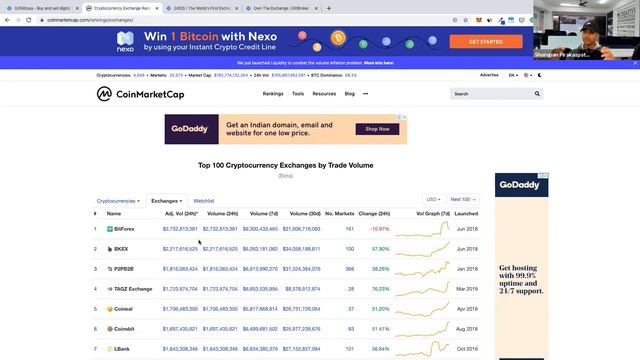
Task: Click the LBank exchange icon
Action: [x=110, y=349]
